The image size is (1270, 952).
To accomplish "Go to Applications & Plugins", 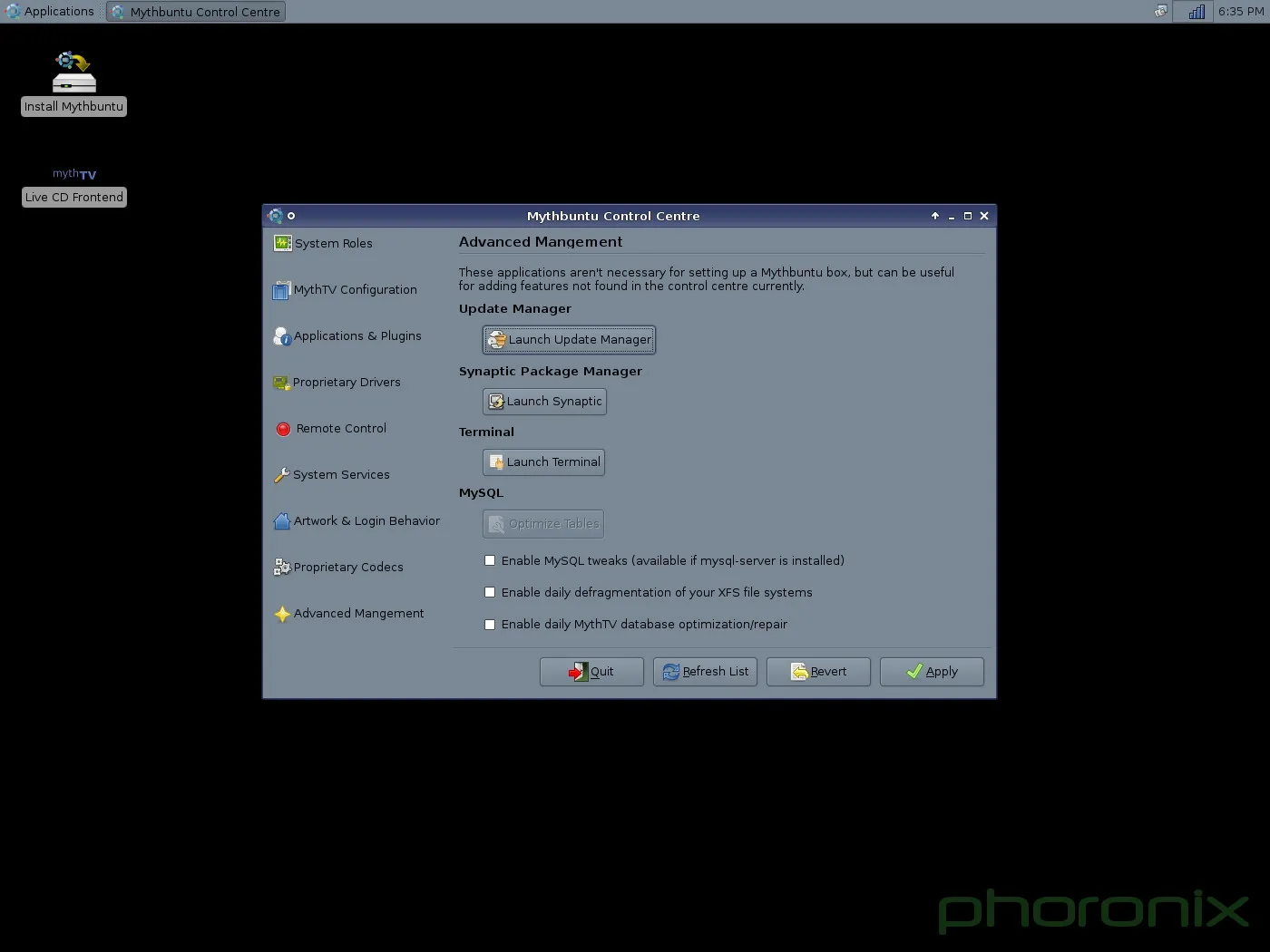I will click(x=347, y=336).
